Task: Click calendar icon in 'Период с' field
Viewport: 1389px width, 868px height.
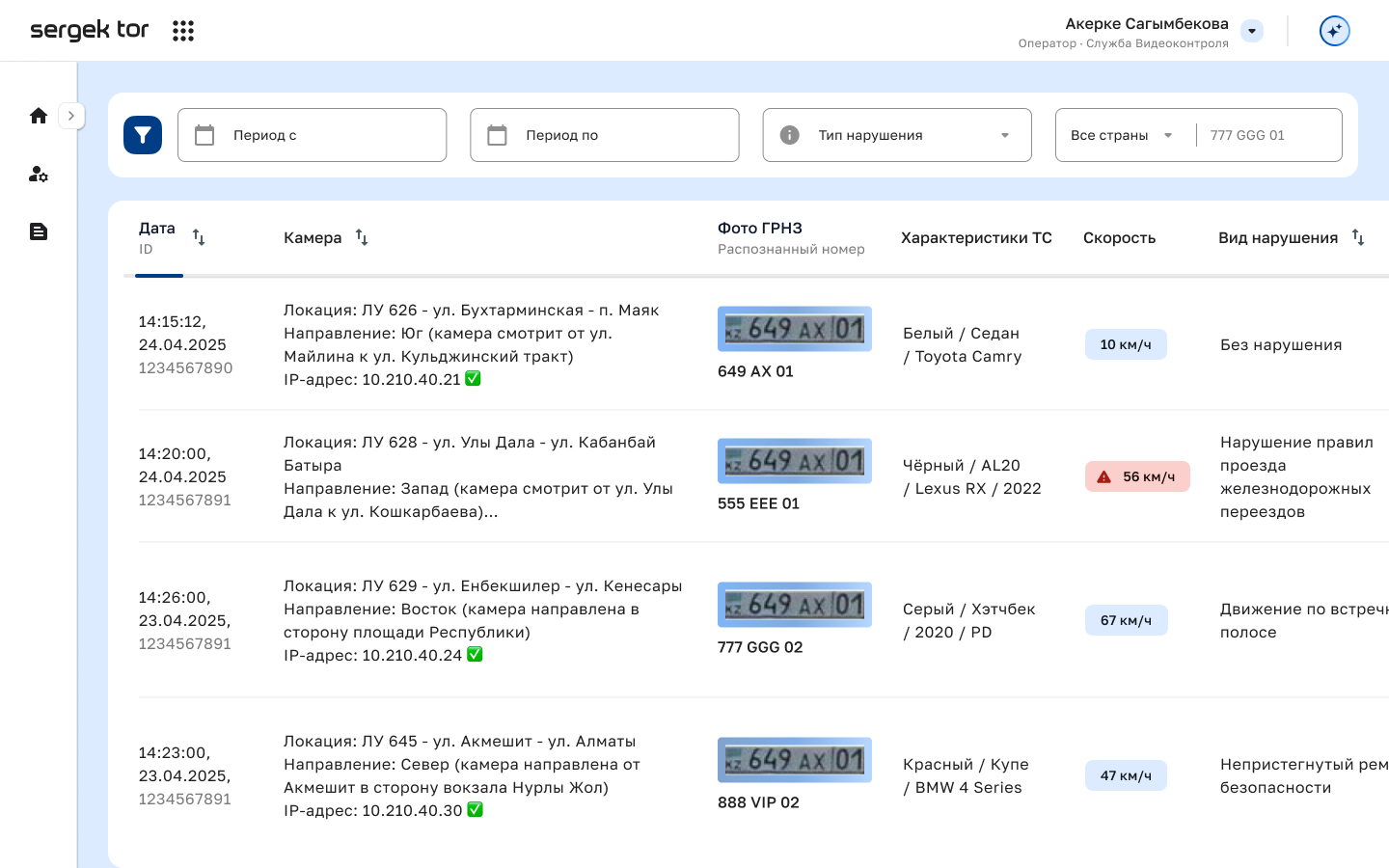Action: [x=204, y=135]
